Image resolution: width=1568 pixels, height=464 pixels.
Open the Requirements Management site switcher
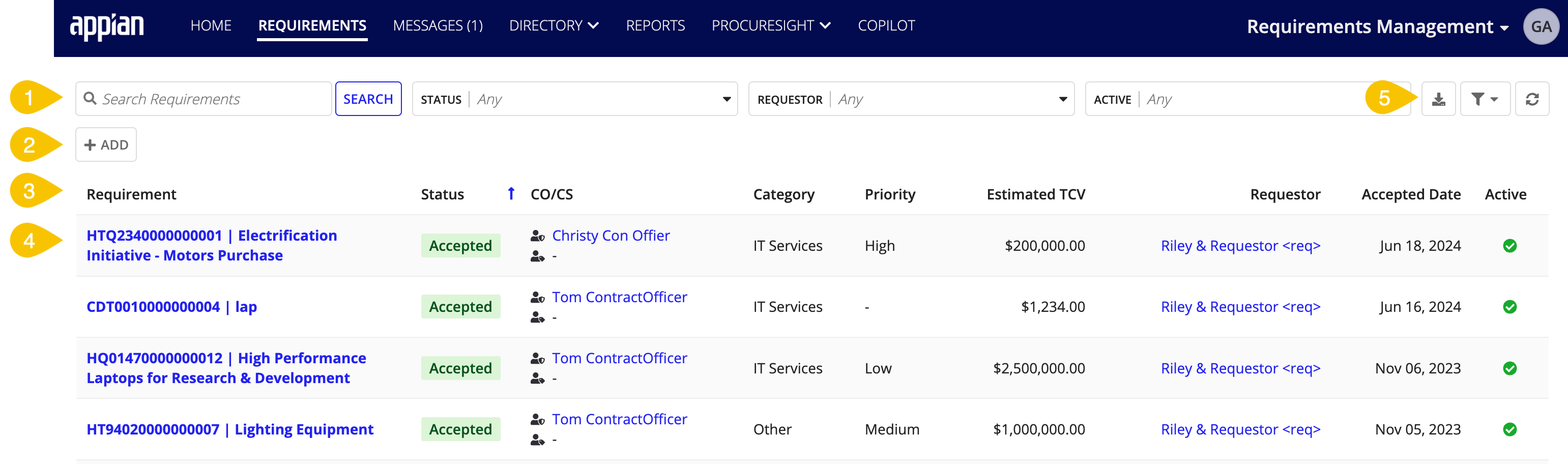click(x=1378, y=26)
